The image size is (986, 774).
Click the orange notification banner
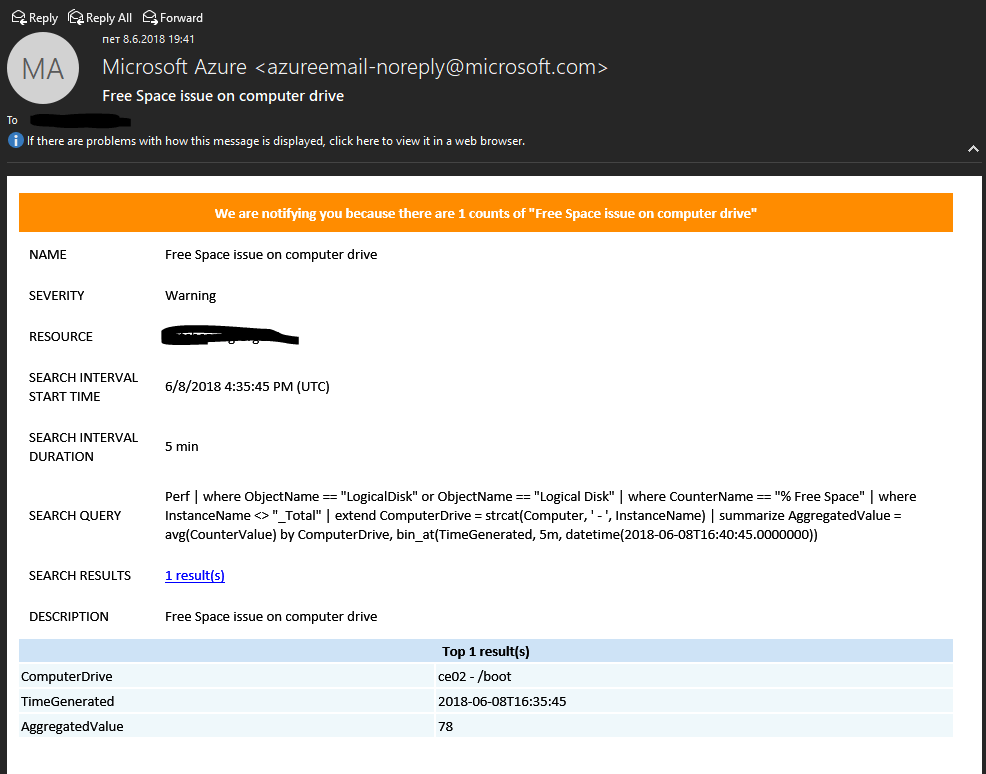[485, 213]
